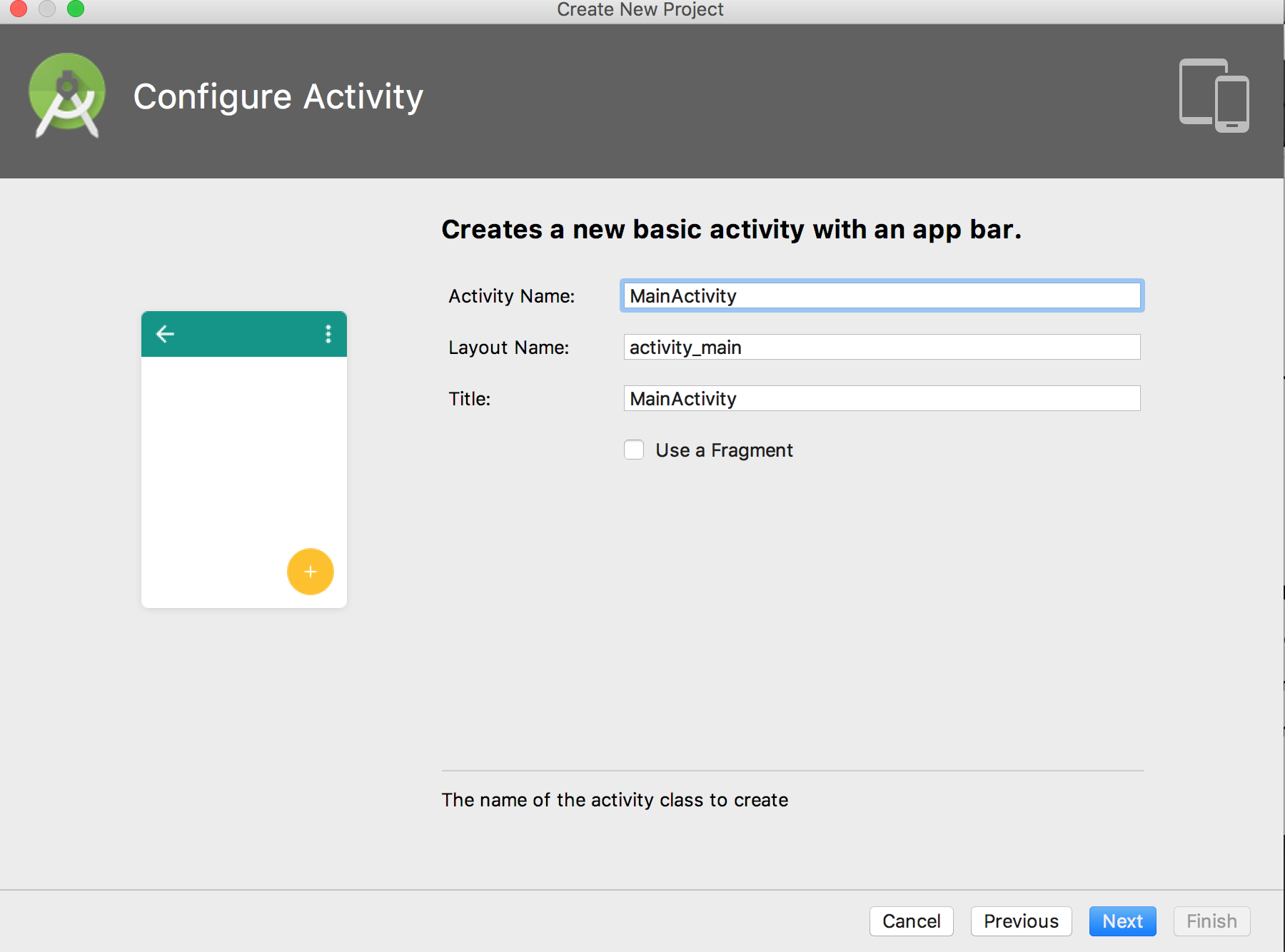Click the grayed-out Finish button
This screenshot has width=1285, height=952.
pos(1211,921)
